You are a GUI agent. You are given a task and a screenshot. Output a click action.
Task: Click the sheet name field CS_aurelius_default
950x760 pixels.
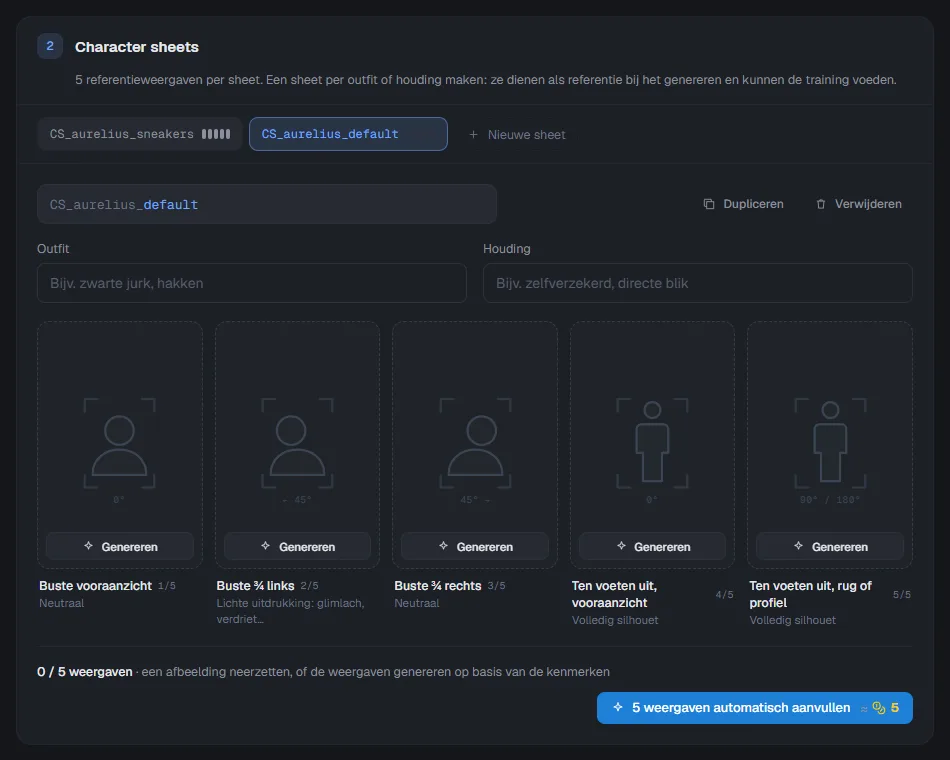click(267, 204)
